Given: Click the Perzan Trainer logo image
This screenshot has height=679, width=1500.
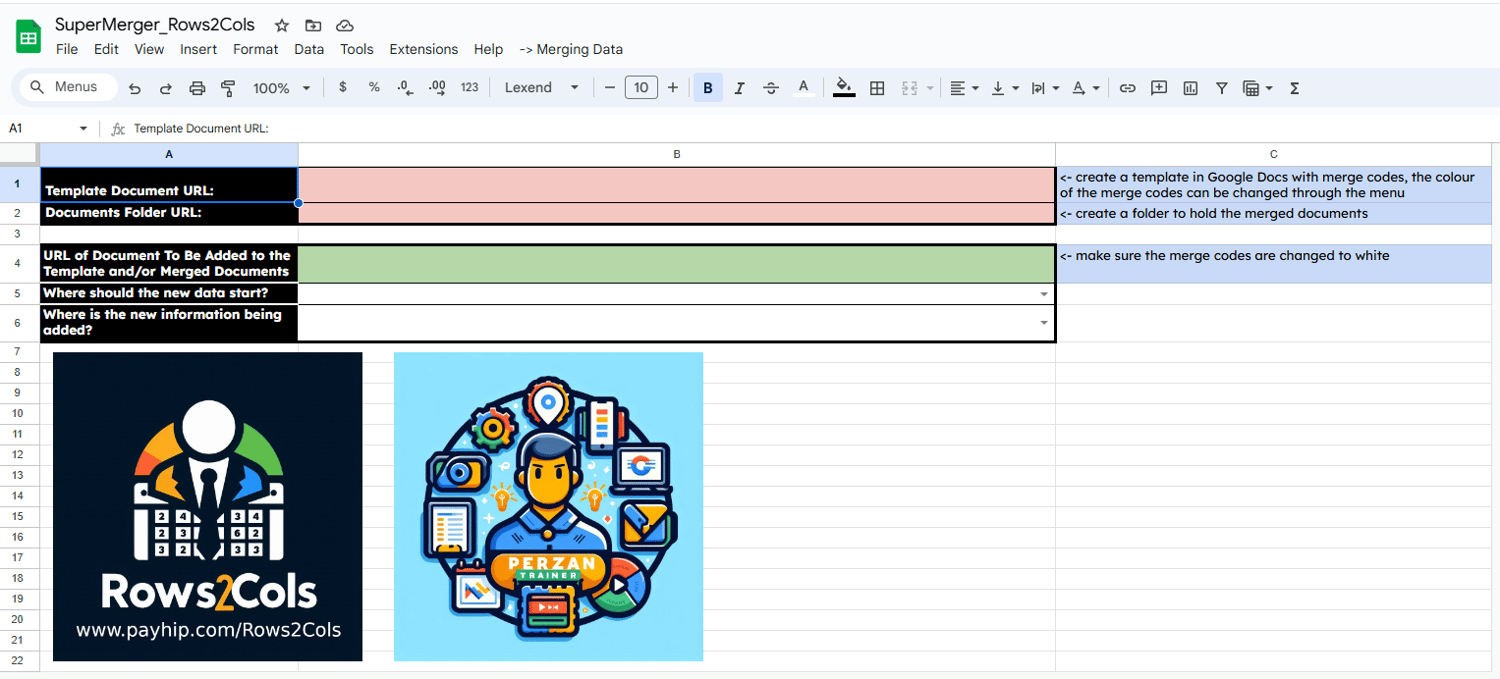Looking at the screenshot, I should pos(548,506).
